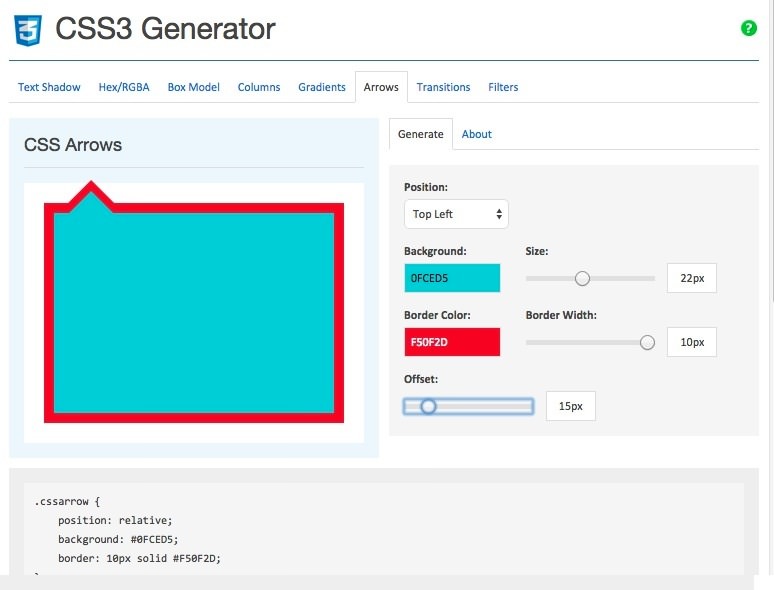Click the Size slider handle
The image size is (774, 590).
click(582, 278)
